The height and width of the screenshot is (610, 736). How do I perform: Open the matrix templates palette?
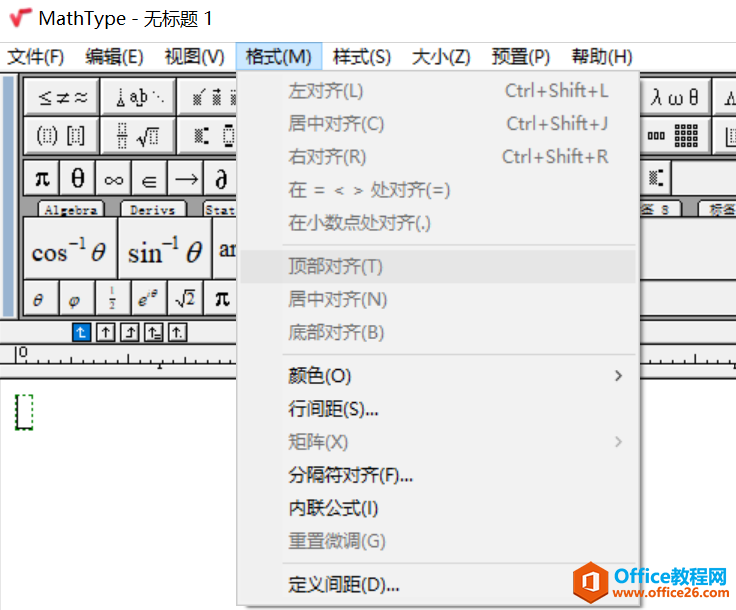[x=675, y=136]
